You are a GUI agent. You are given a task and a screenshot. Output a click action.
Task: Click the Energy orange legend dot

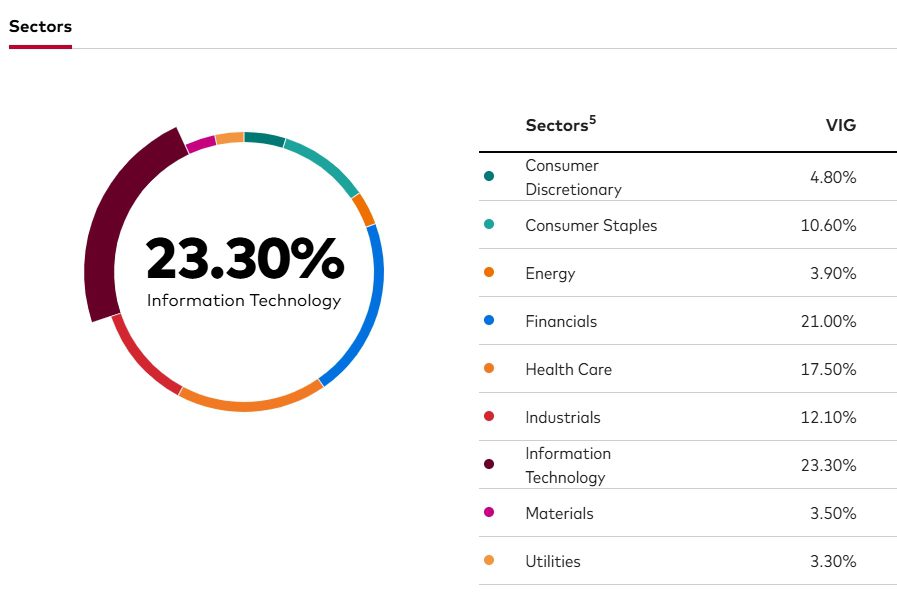point(489,273)
